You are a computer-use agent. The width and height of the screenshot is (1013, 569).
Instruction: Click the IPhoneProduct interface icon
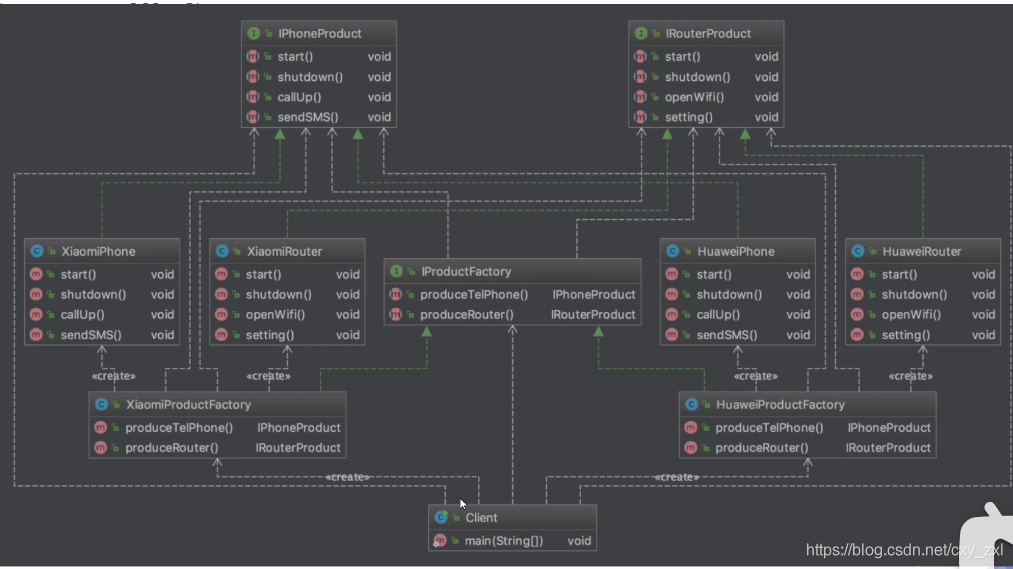(x=254, y=33)
